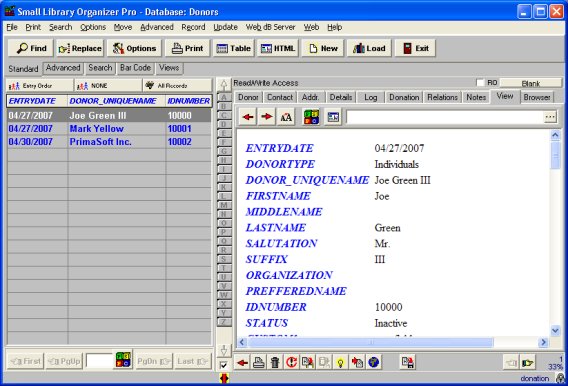Click the PgDn button
Screen dimensions: 568x386
154,361
